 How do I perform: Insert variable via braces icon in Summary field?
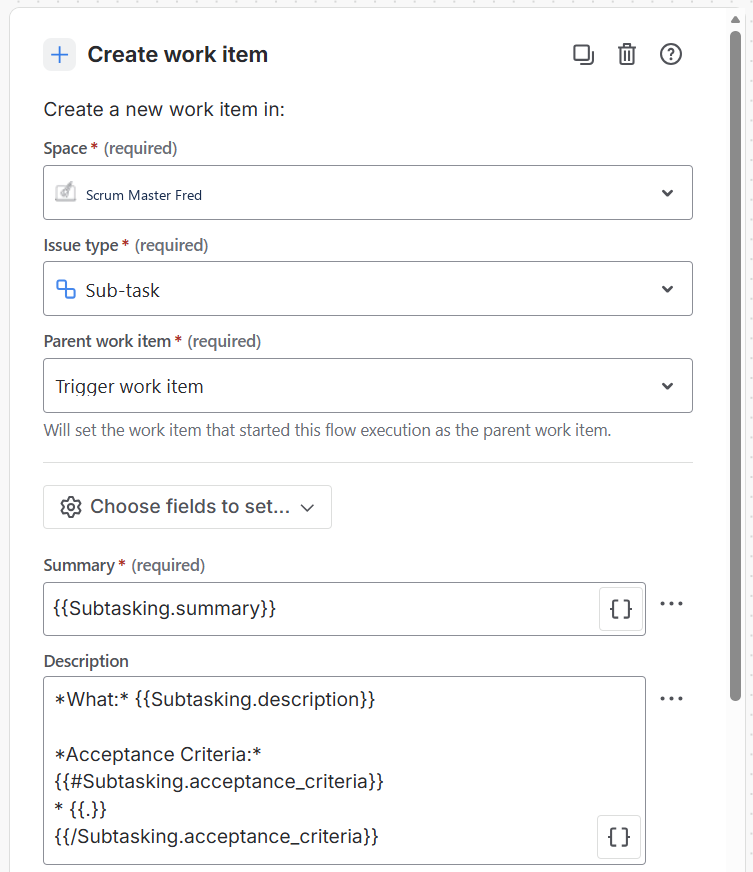(x=621, y=609)
